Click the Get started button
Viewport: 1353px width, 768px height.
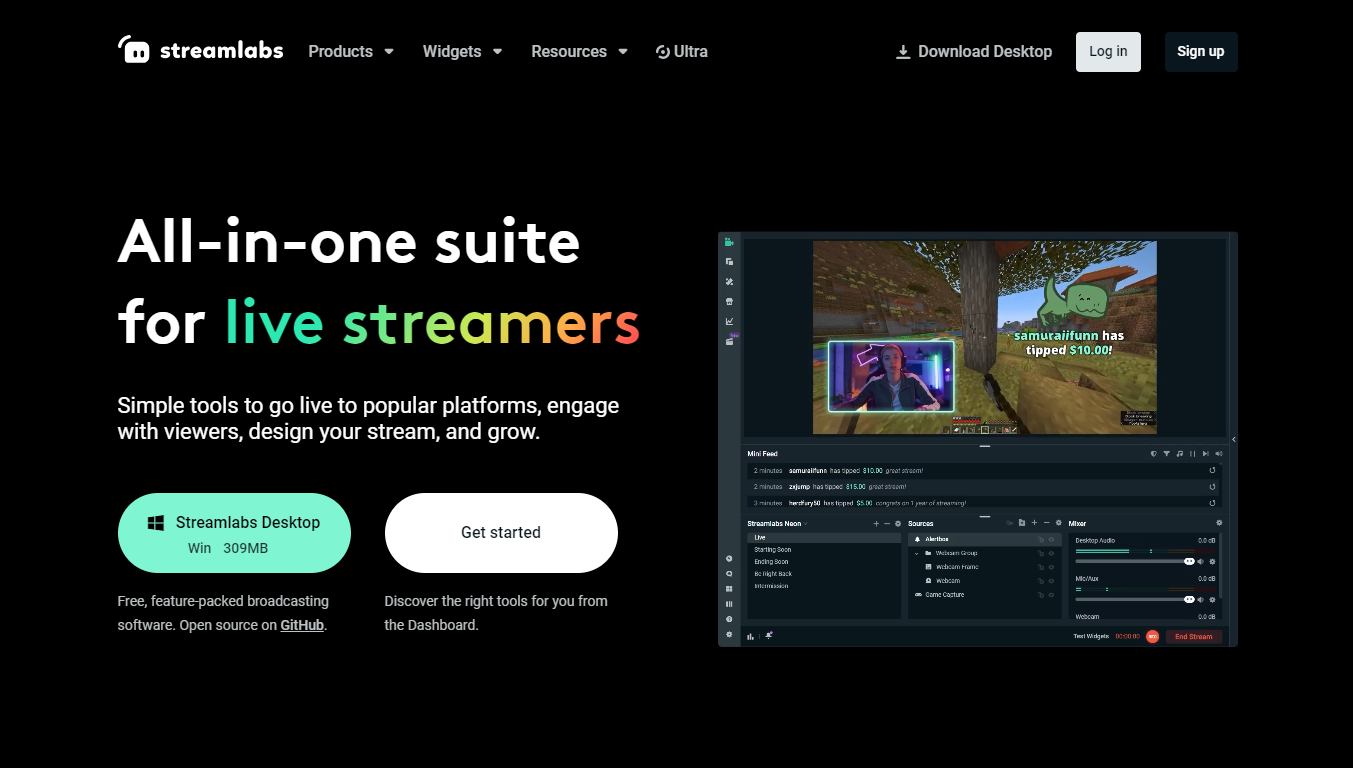(x=501, y=533)
